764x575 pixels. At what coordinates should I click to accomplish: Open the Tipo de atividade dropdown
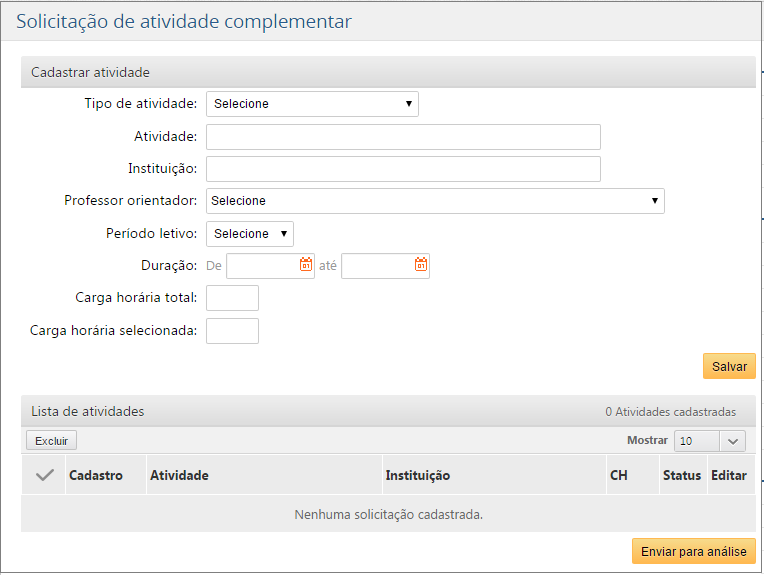pos(312,104)
